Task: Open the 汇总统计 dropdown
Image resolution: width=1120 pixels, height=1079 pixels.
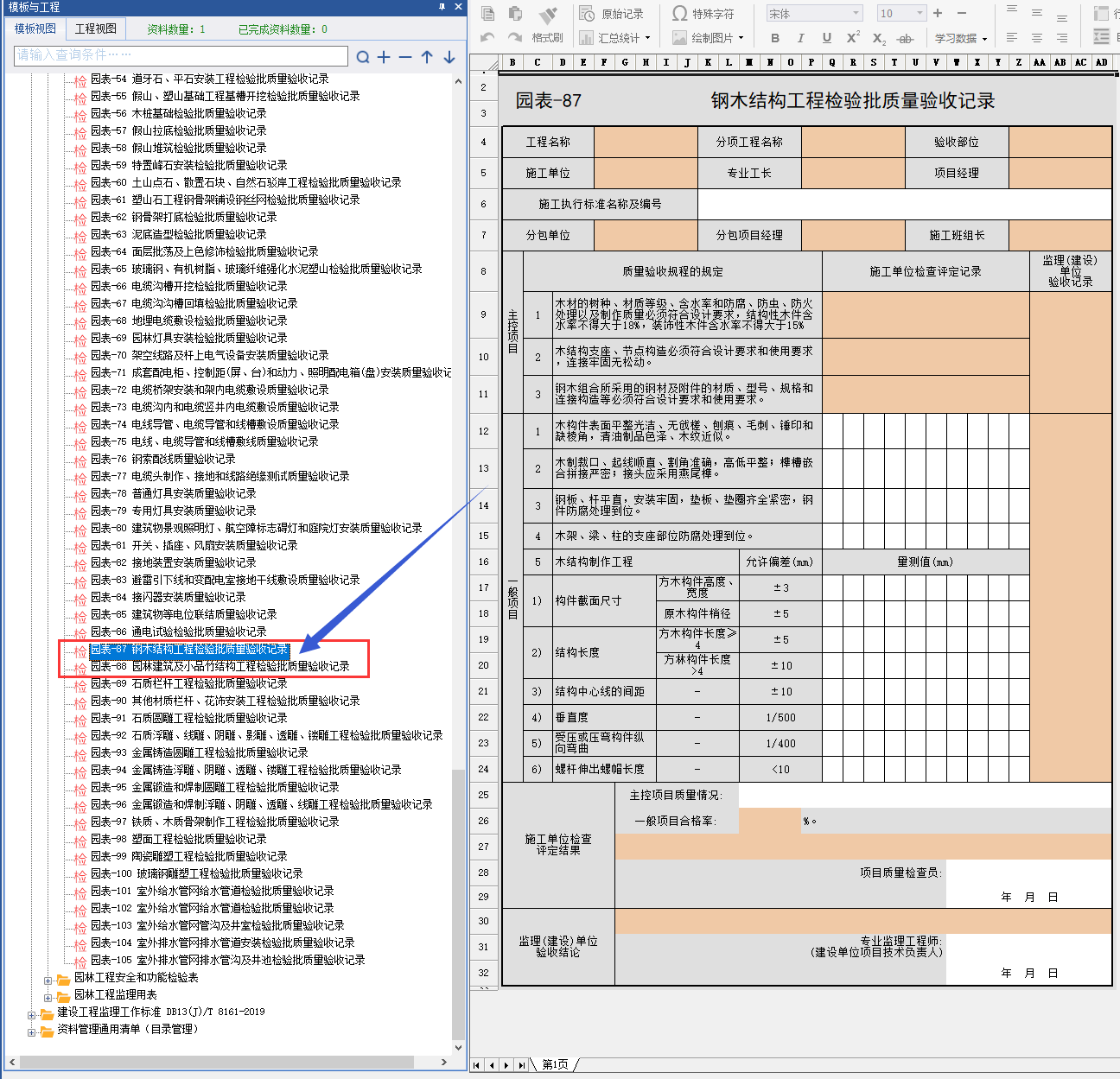Action: tap(614, 38)
